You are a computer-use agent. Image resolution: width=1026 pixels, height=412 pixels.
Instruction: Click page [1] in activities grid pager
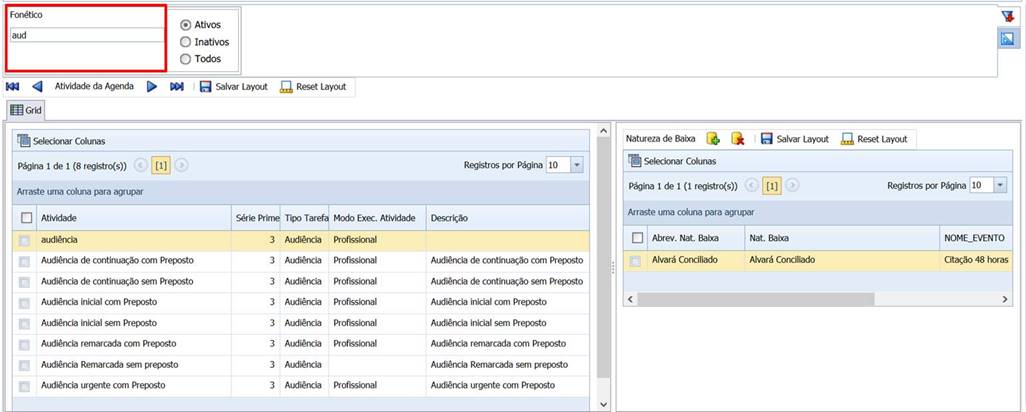point(161,166)
